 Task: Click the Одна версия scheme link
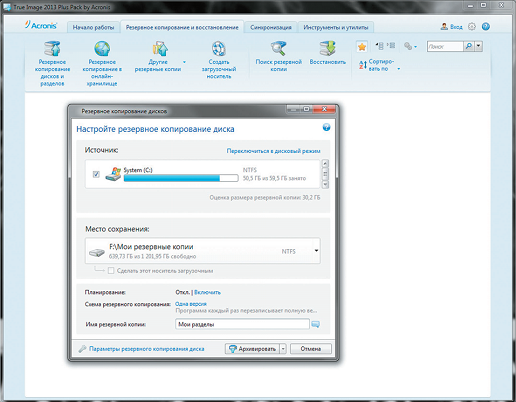(191, 304)
